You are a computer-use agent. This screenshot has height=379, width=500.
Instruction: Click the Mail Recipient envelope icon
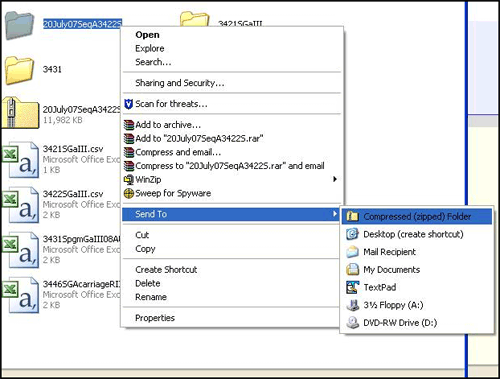352,252
